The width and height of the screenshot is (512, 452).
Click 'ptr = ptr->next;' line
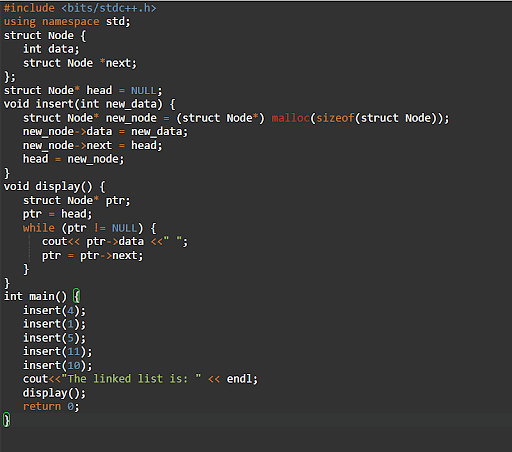(92, 256)
